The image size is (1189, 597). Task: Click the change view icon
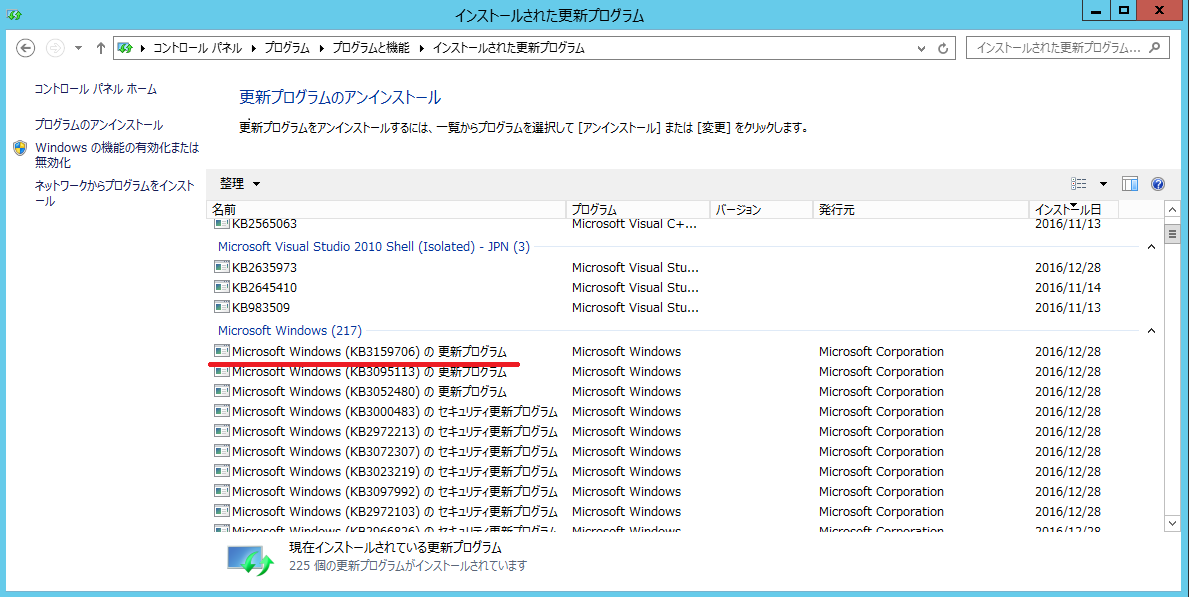tap(1078, 184)
